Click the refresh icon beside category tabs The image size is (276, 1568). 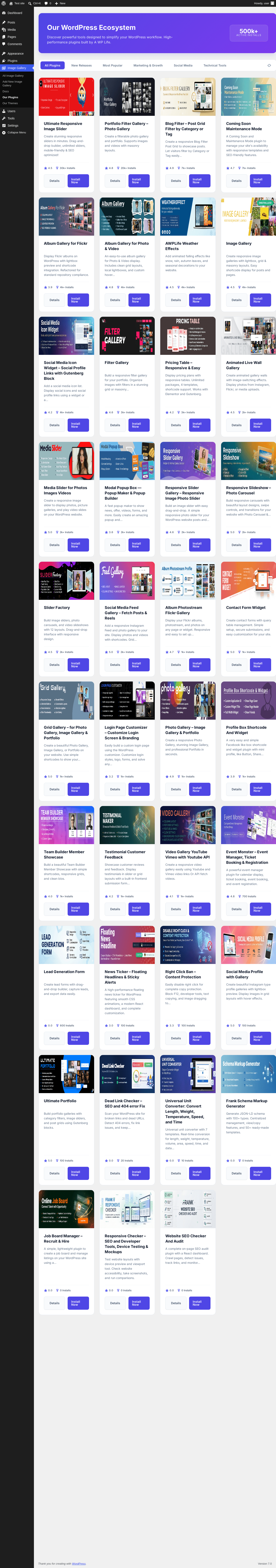click(x=269, y=65)
